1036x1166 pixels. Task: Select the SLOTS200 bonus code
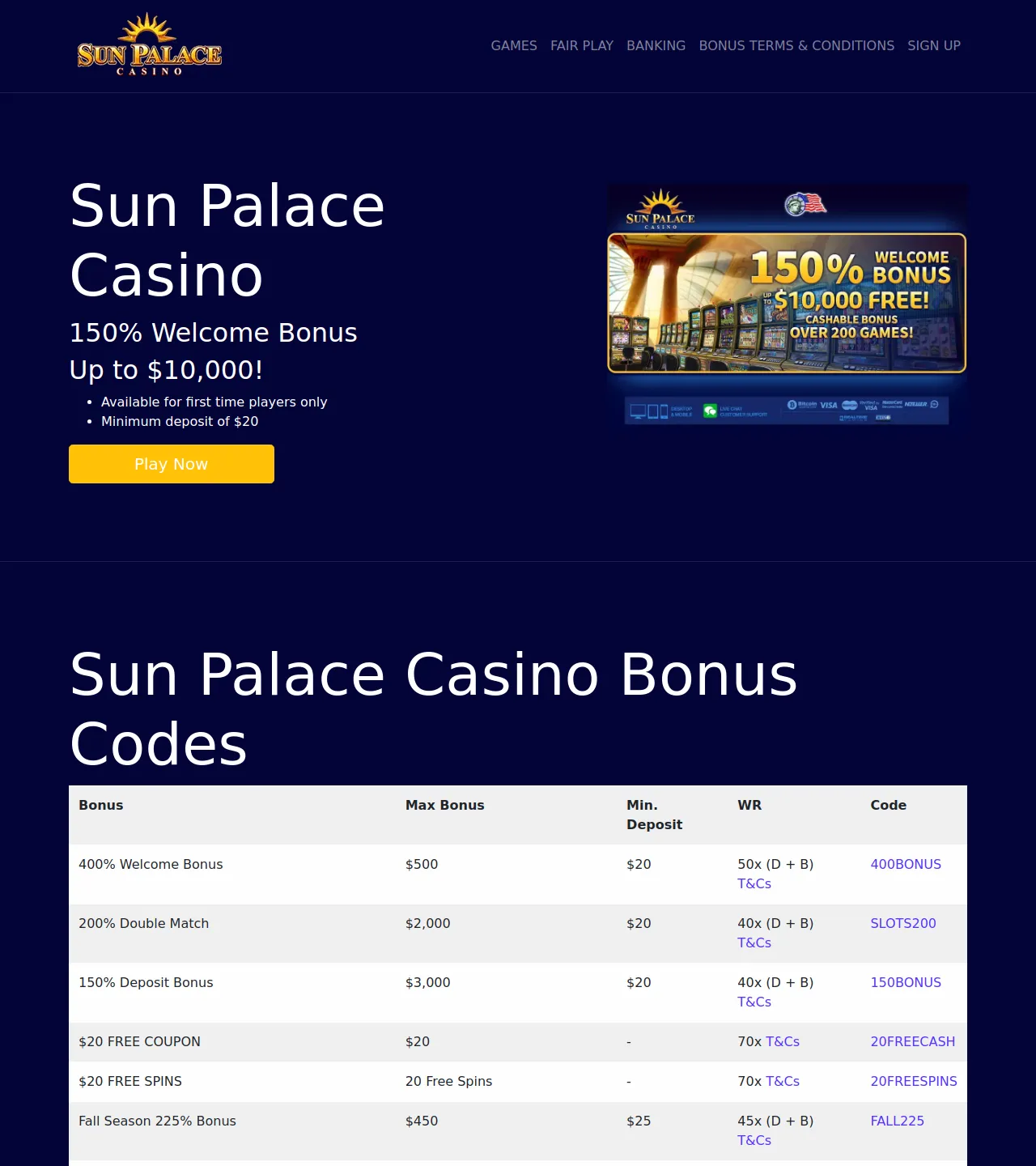coord(903,923)
